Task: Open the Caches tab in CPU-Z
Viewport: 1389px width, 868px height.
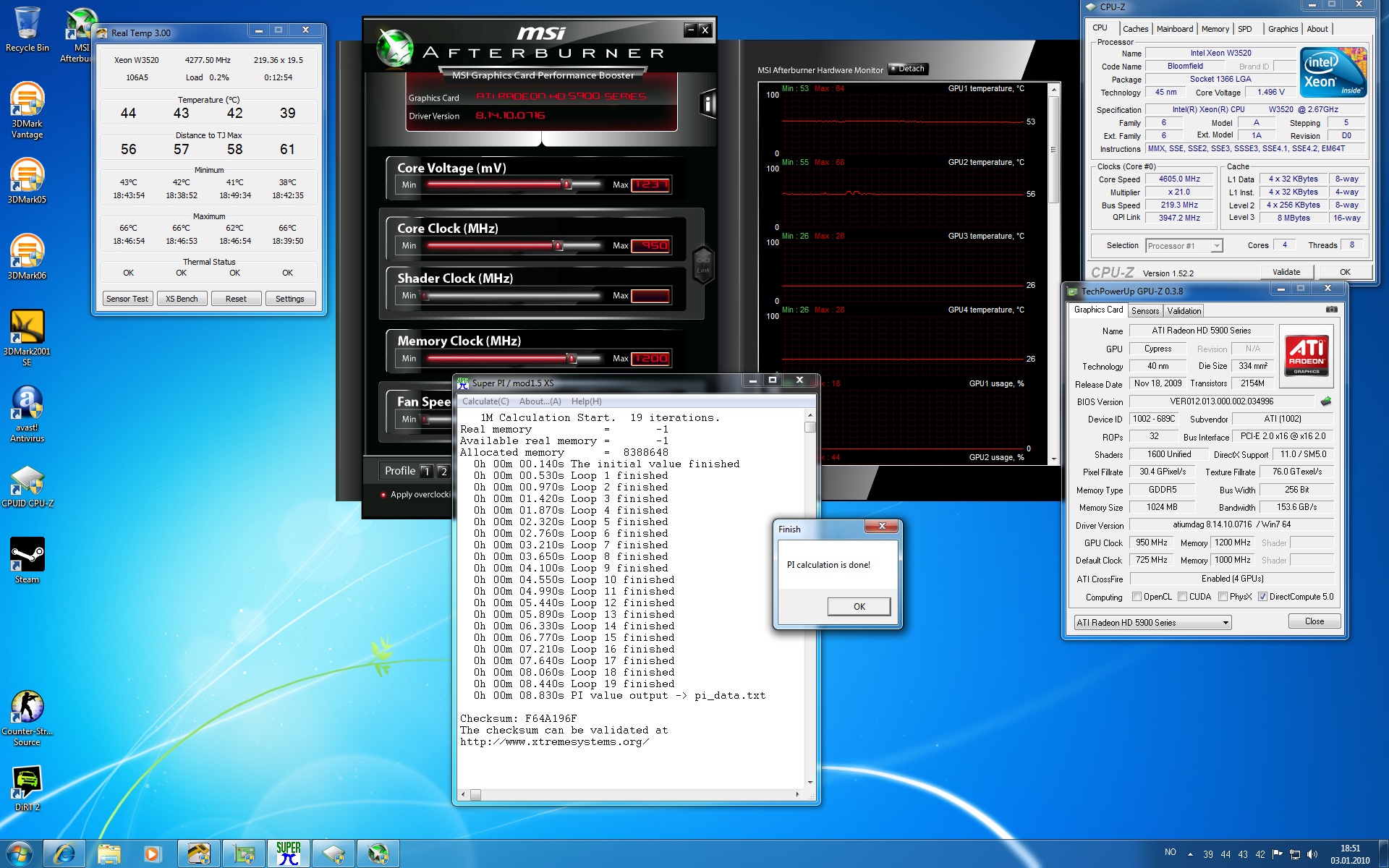Action: (1135, 29)
